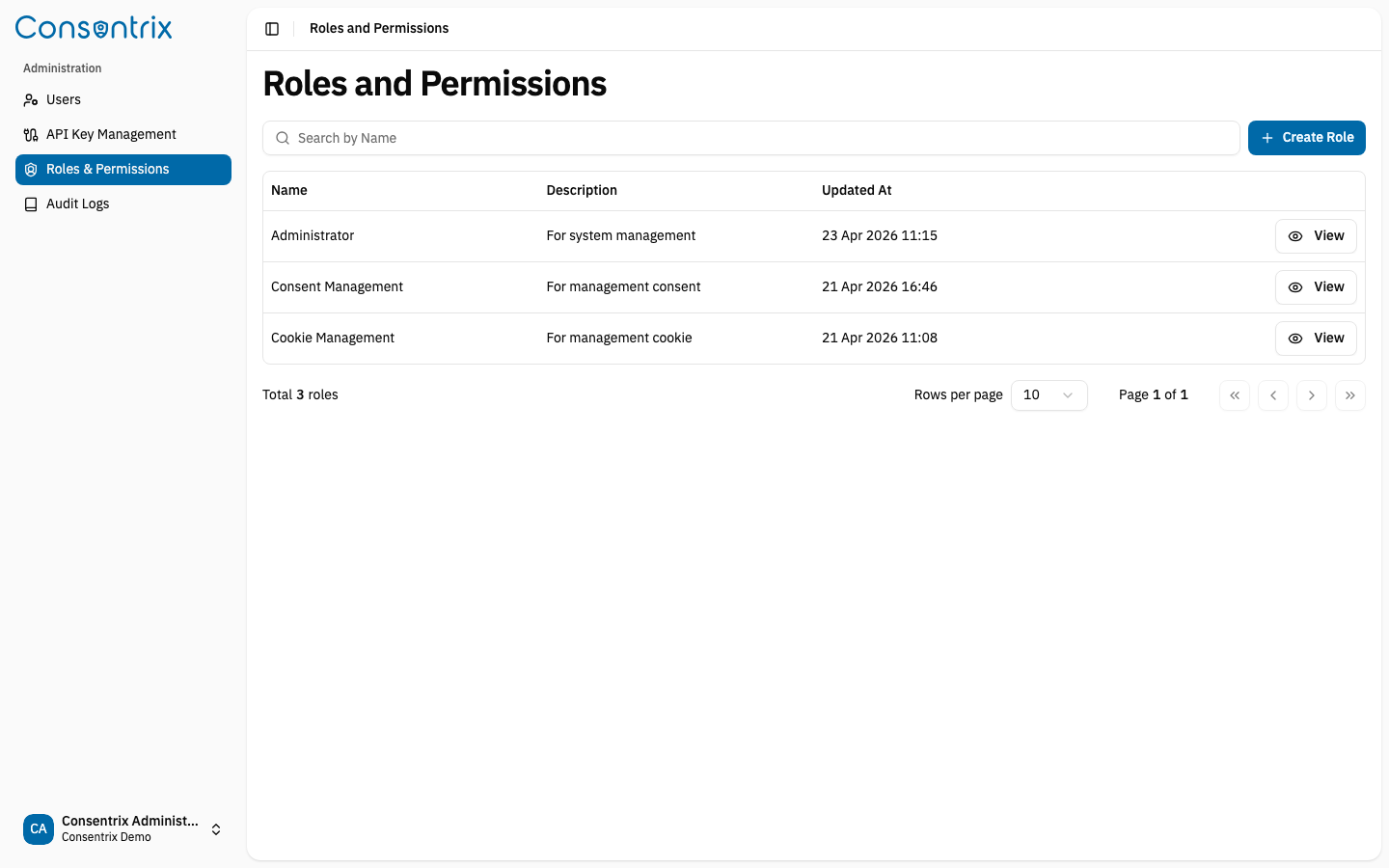Click the Name column header
The width and height of the screenshot is (1389, 868).
coord(289,191)
